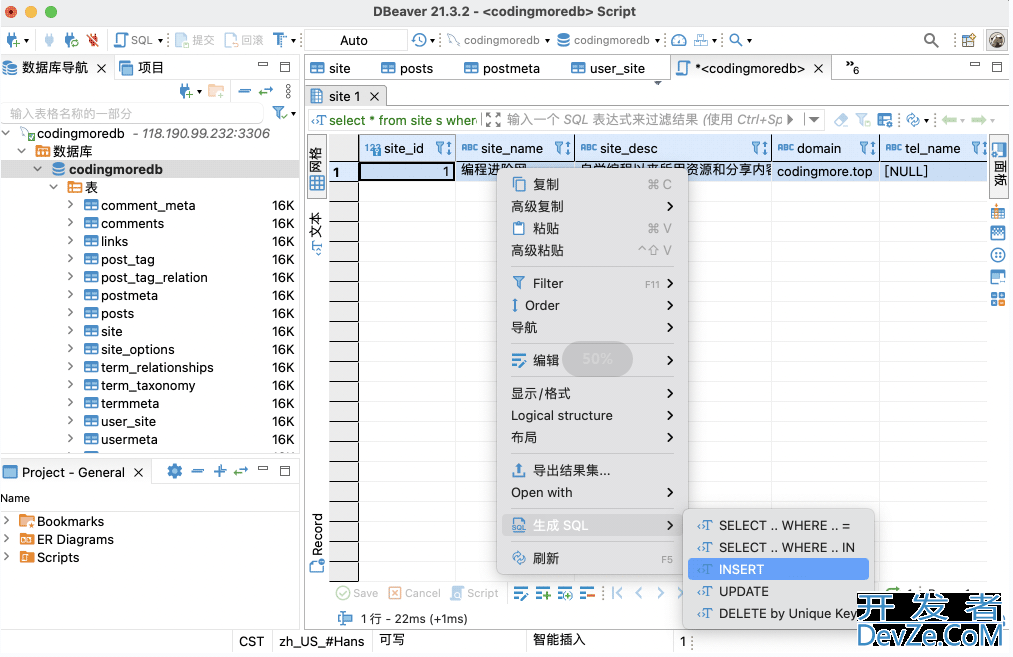1013x657 pixels.
Task: Select UPDATE in generate SQL submenu
Action: 778,591
